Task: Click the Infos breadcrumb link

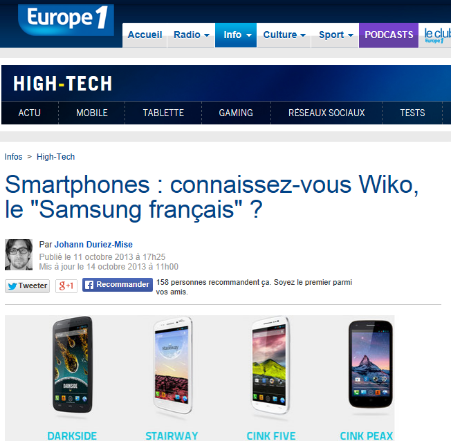Action: click(13, 157)
